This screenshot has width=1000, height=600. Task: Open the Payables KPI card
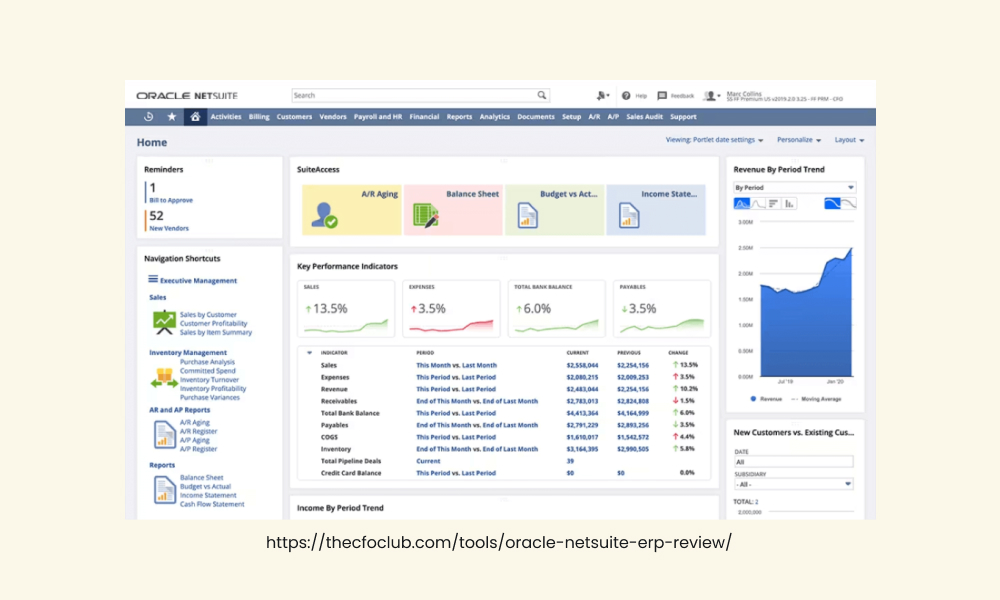click(661, 309)
